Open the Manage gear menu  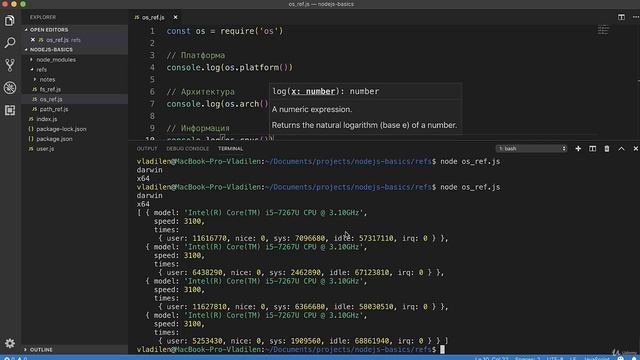10,343
